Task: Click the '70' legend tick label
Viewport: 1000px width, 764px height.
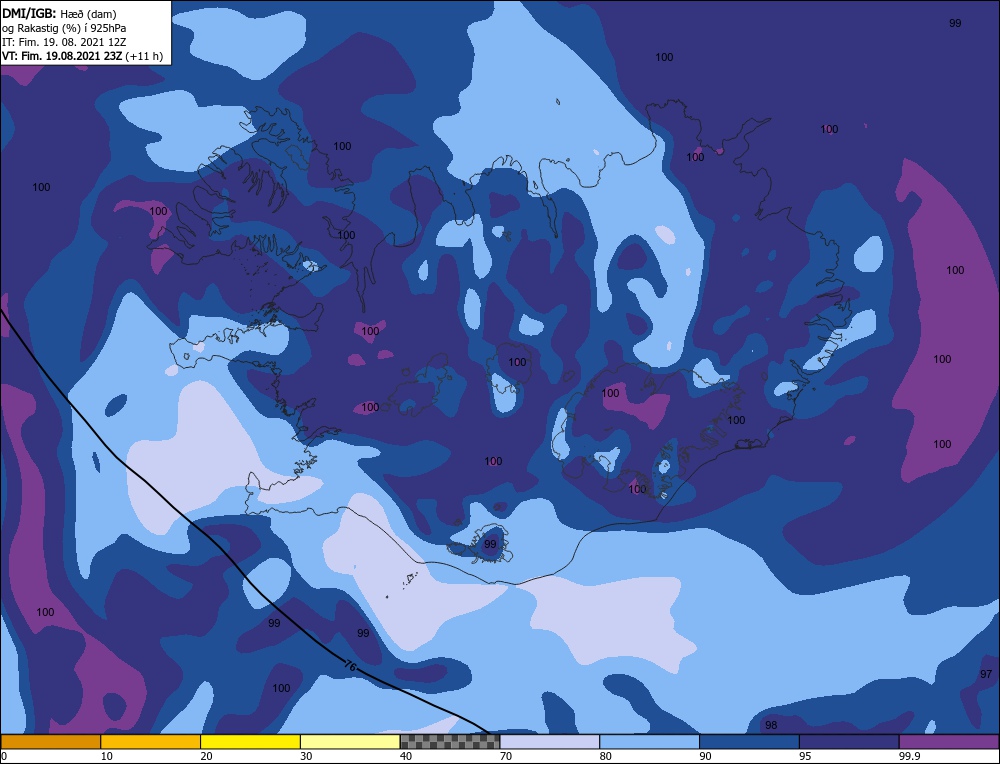Action: click(x=506, y=756)
